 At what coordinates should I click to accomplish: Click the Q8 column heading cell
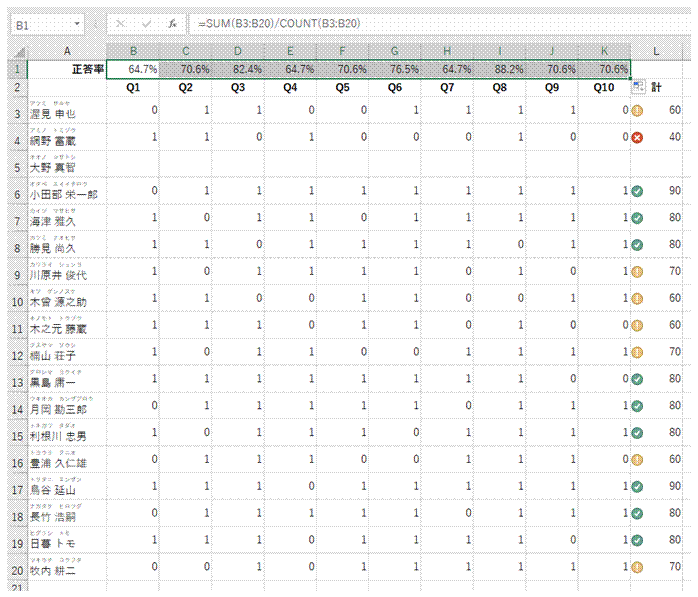coord(499,88)
